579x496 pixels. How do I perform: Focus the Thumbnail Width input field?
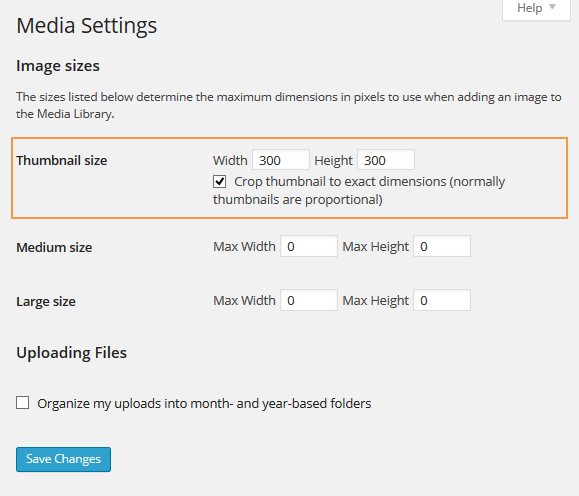point(281,160)
